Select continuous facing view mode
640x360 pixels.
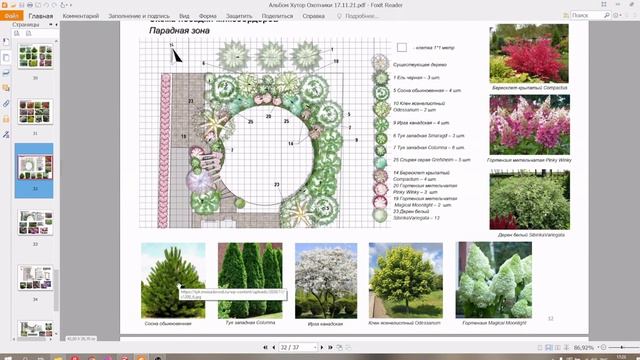click(567, 348)
